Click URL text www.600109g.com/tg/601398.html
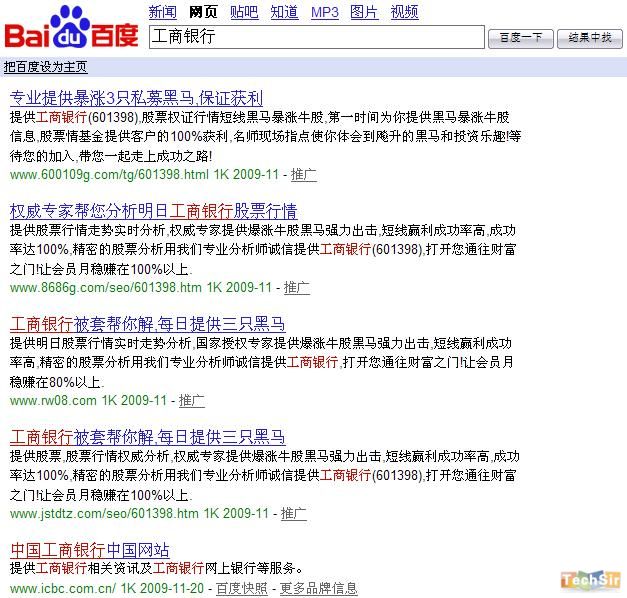 [x=109, y=175]
